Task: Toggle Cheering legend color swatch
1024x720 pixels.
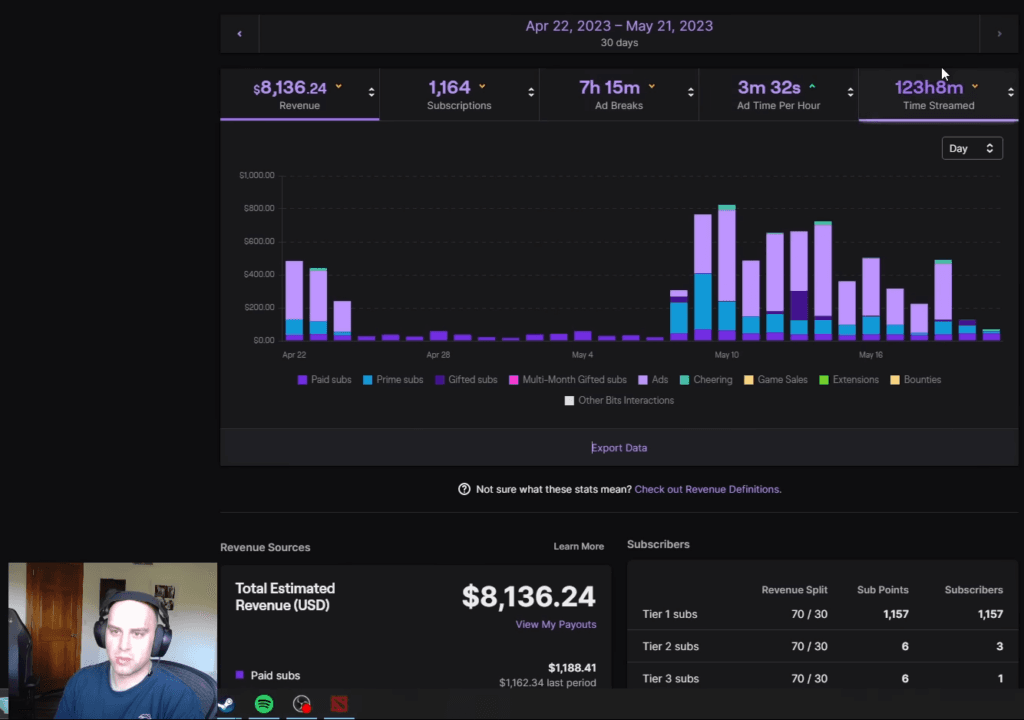Action: tap(684, 380)
